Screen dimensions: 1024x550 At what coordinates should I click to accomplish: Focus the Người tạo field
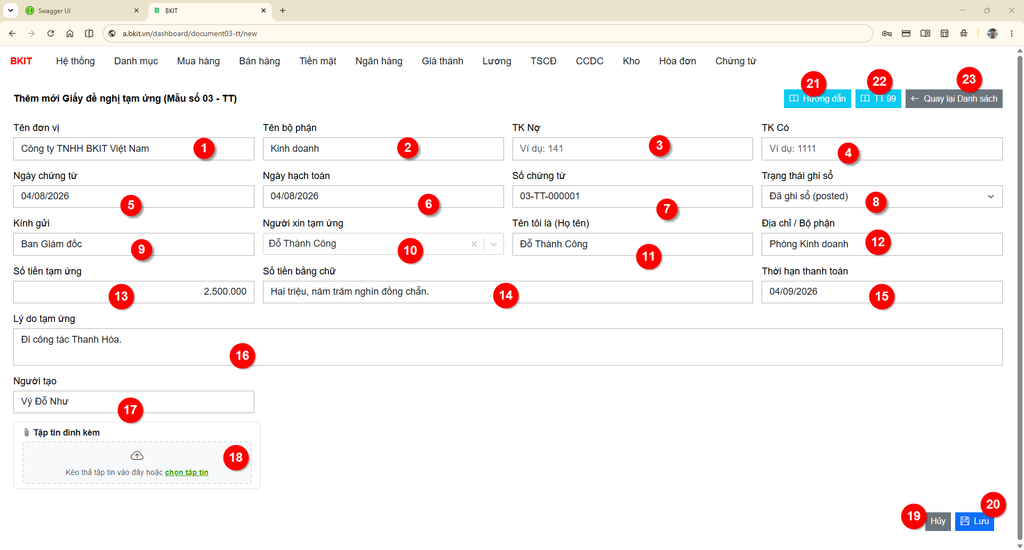pyautogui.click(x=134, y=402)
